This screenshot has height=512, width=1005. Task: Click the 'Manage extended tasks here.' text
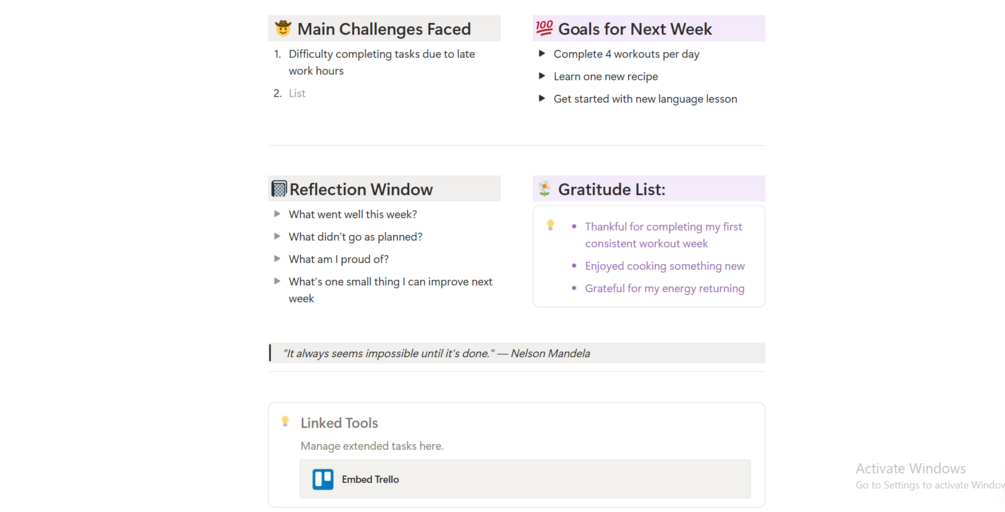point(372,446)
